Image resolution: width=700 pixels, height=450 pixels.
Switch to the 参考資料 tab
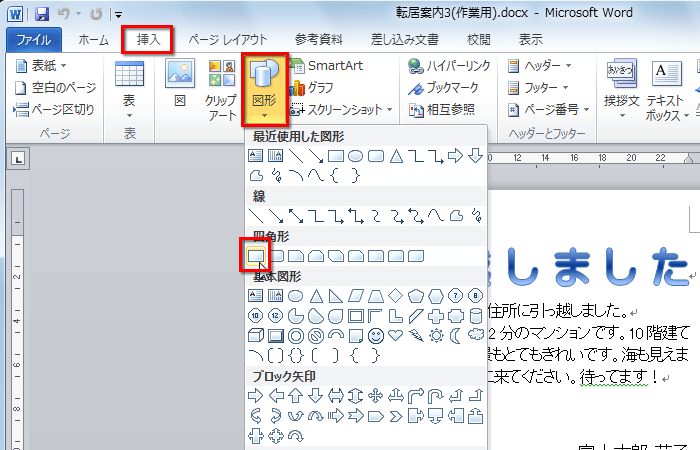tap(319, 40)
